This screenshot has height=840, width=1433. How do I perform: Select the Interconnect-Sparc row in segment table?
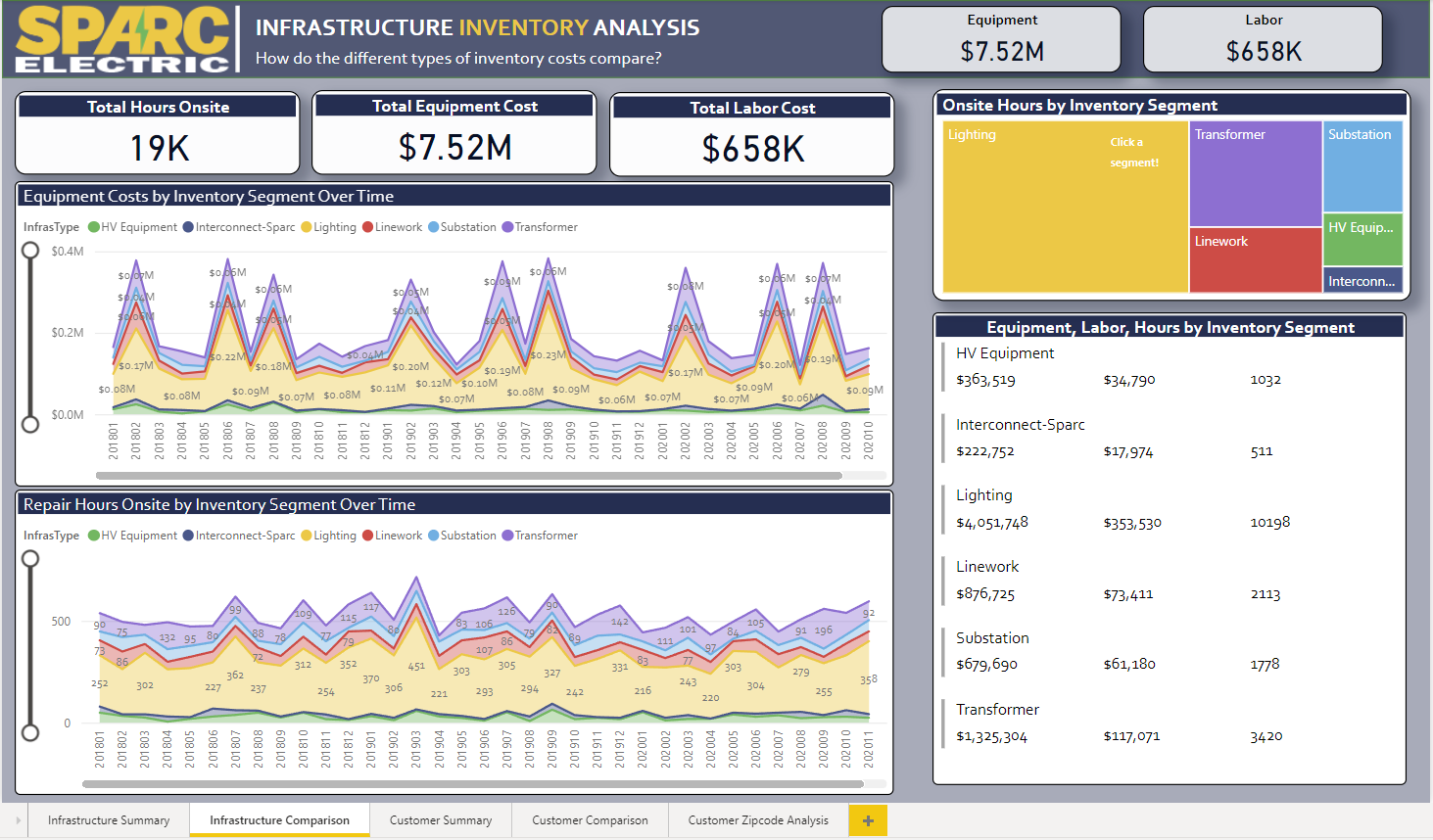click(1170, 438)
